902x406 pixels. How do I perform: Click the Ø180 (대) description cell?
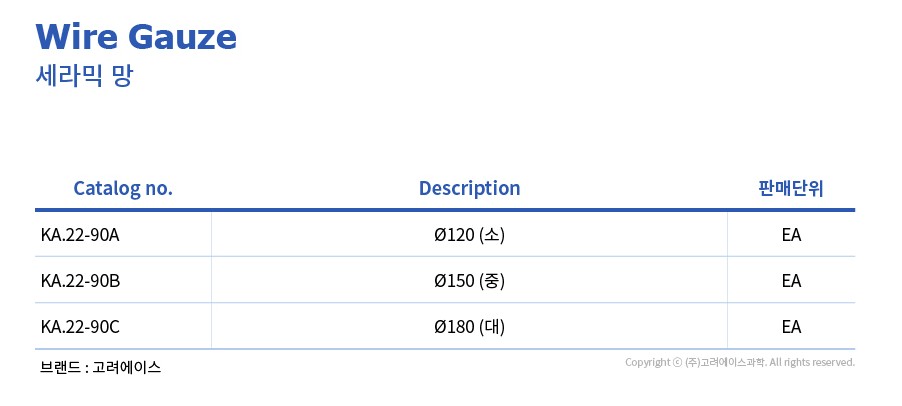point(469,327)
